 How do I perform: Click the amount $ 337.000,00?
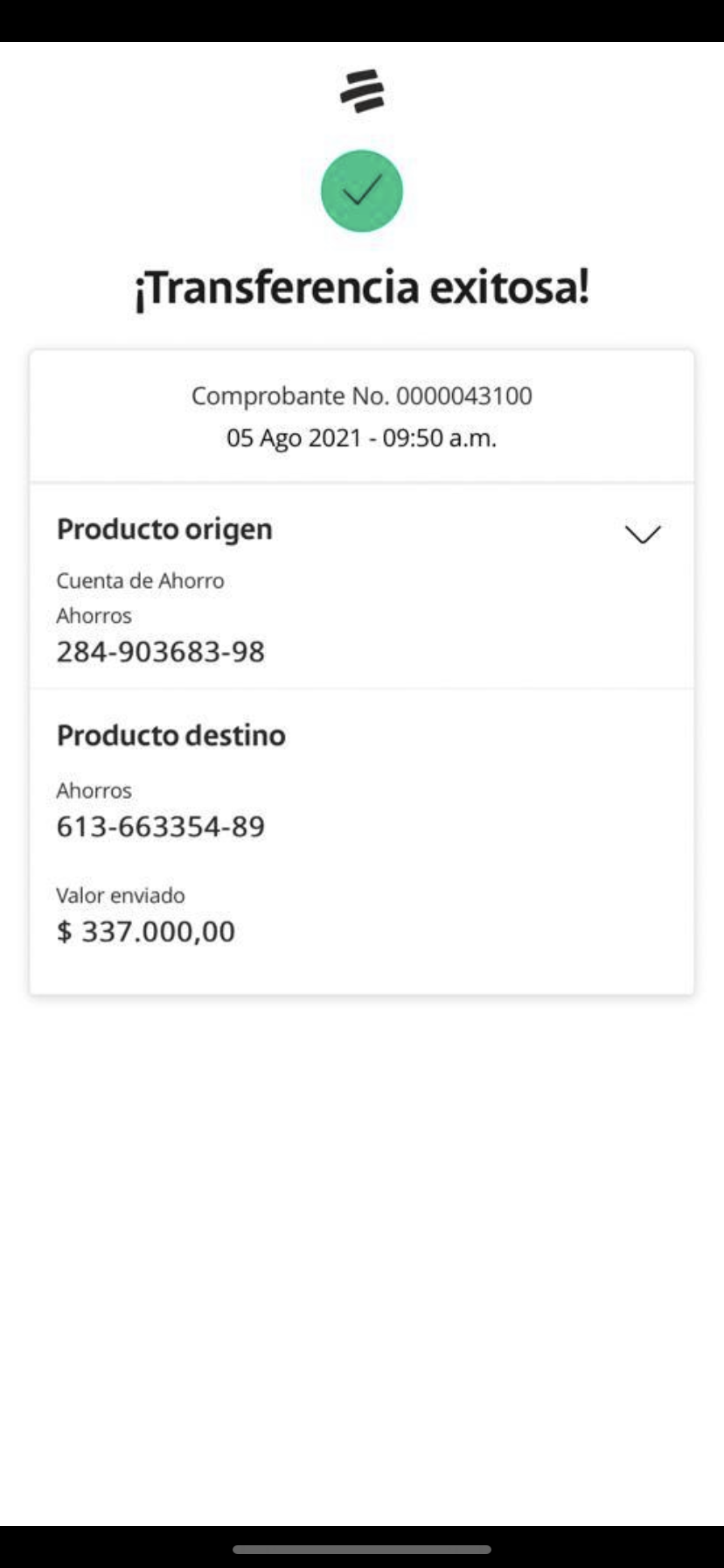pyautogui.click(x=146, y=932)
